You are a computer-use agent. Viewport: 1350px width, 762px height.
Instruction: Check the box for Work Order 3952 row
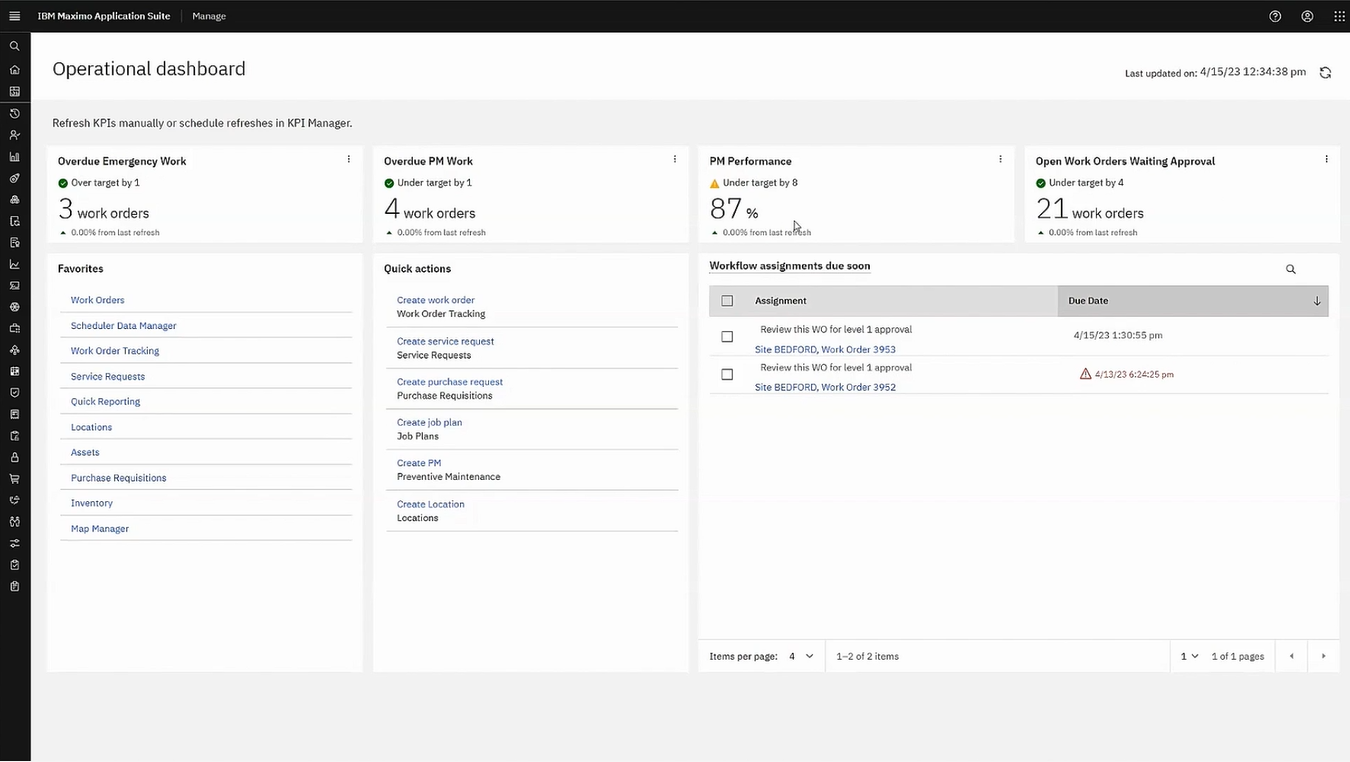coord(727,375)
